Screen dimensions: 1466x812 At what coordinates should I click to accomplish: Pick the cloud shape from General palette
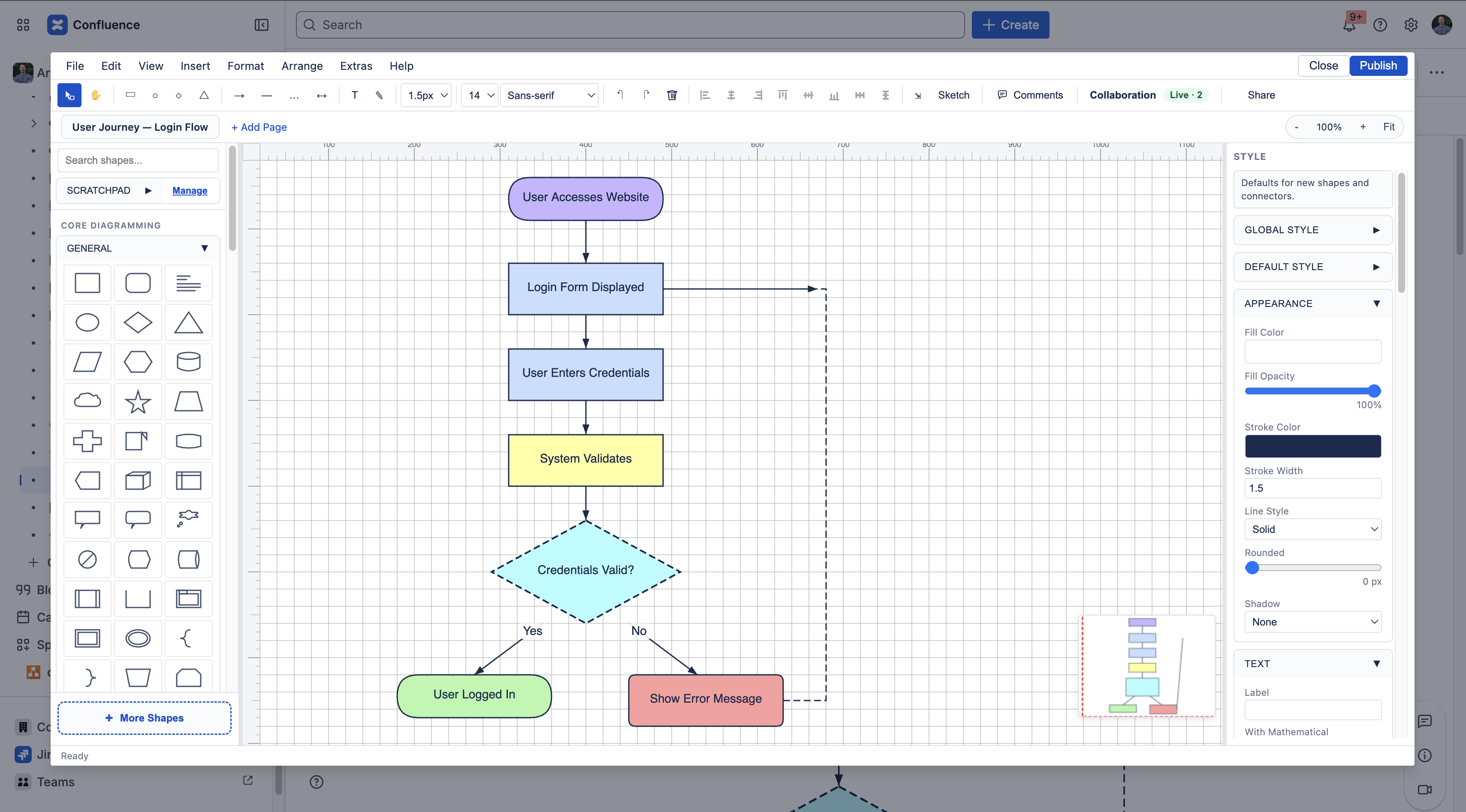pyautogui.click(x=87, y=401)
